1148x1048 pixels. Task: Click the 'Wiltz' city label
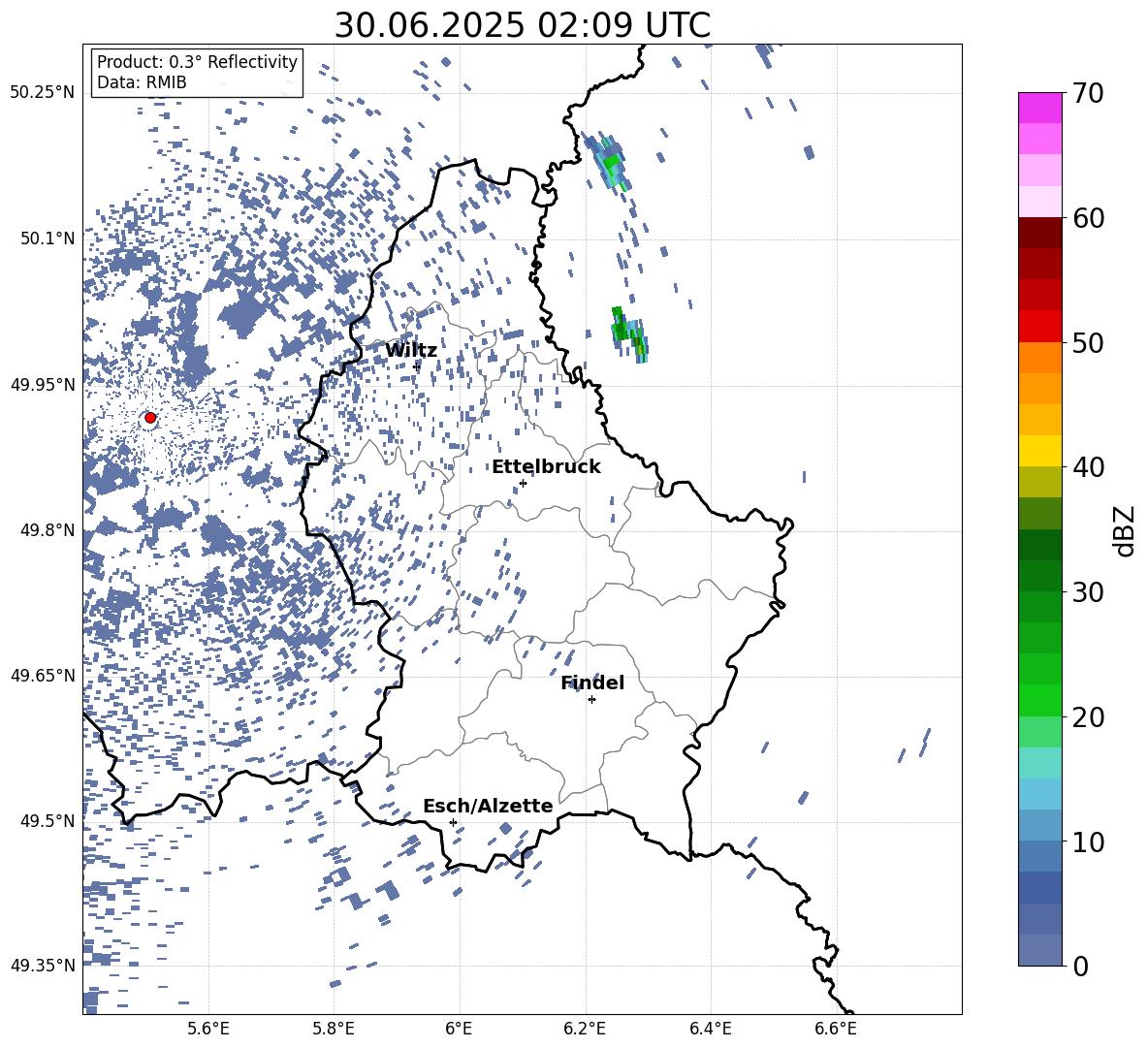[x=411, y=350]
